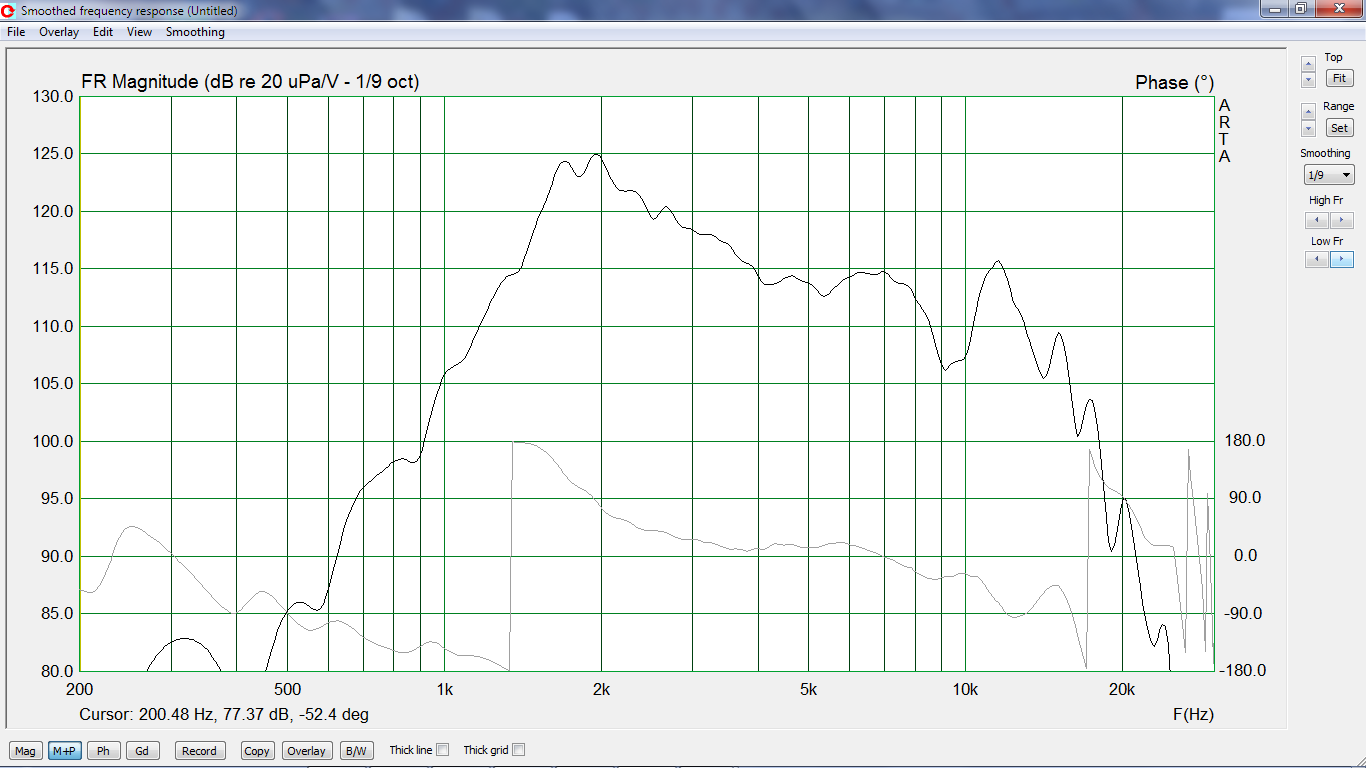Click the Range up arrow

click(x=1308, y=112)
